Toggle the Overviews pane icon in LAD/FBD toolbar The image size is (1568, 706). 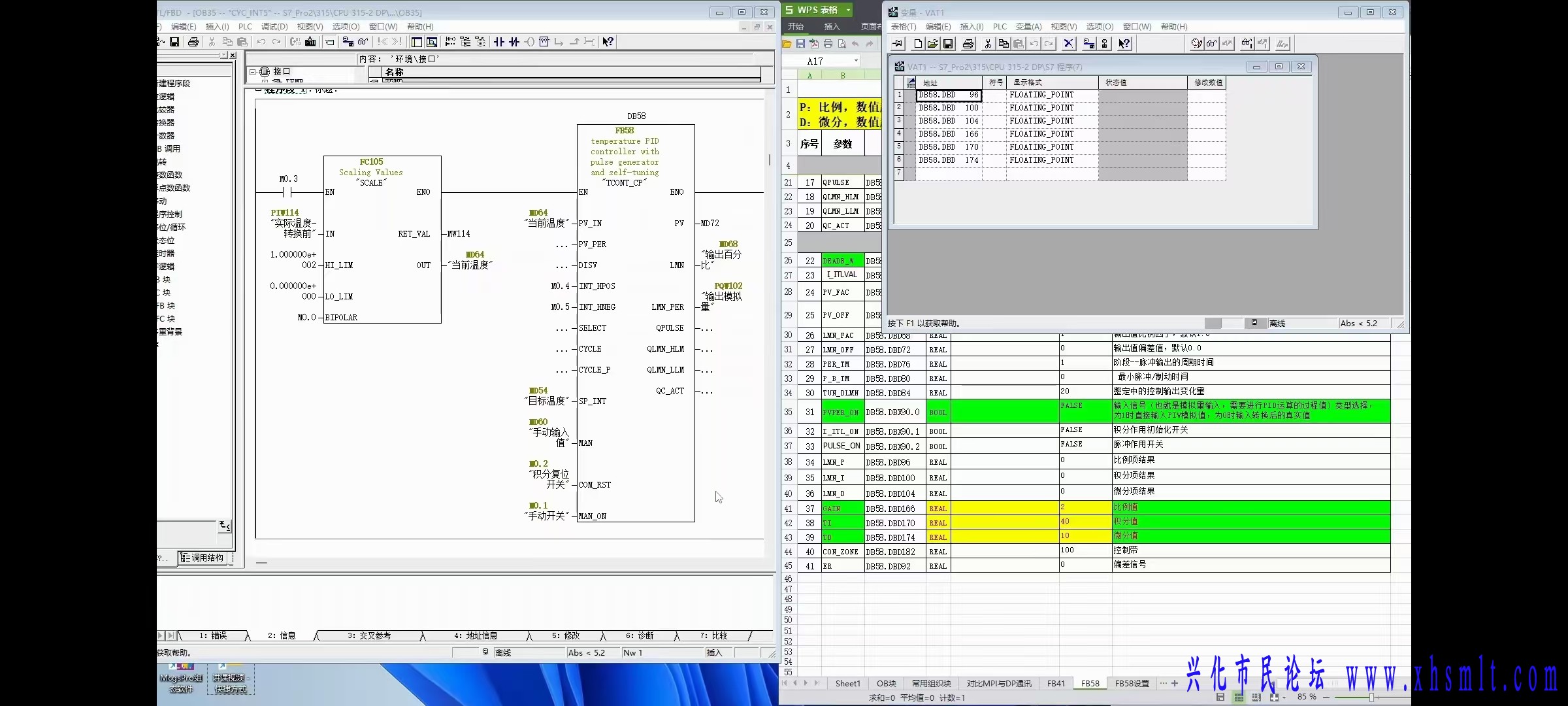click(417, 42)
